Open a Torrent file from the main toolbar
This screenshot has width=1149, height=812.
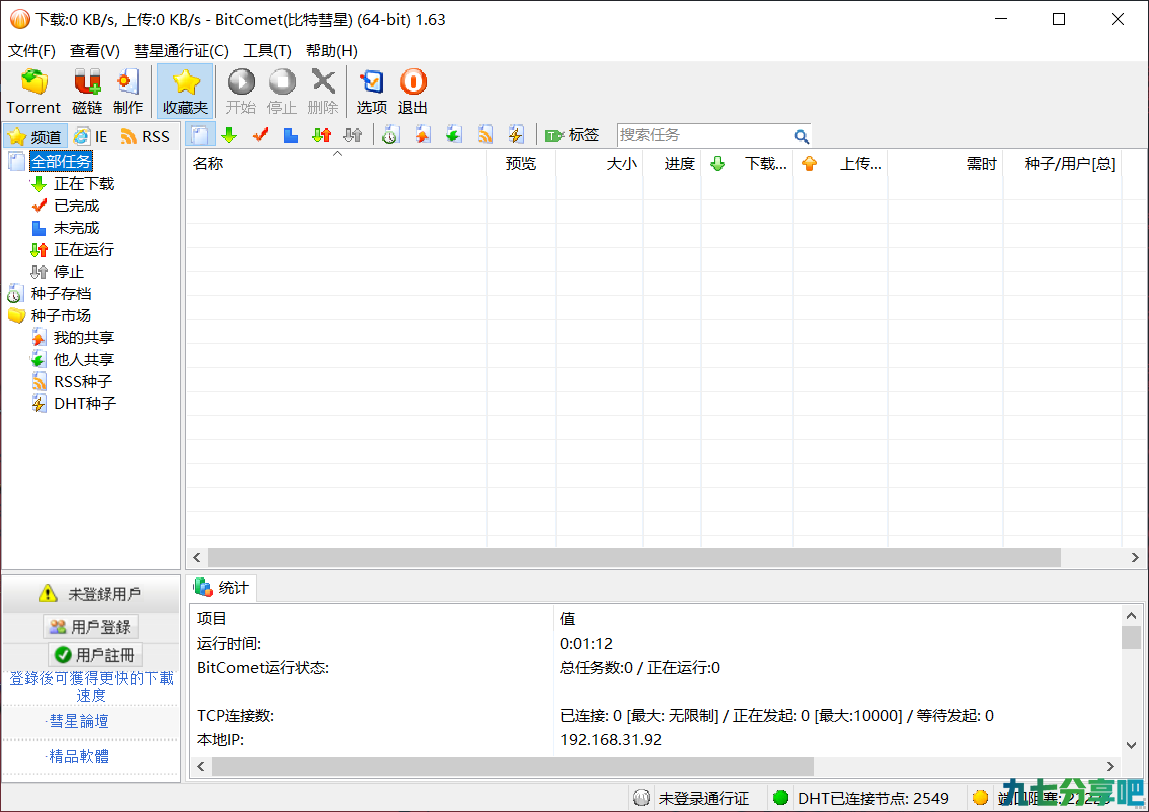[34, 91]
